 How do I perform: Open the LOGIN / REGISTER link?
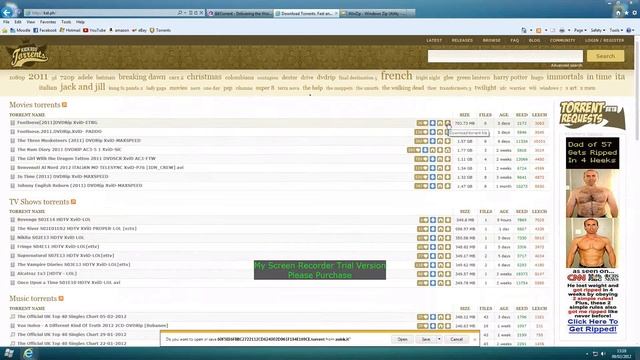tap(604, 40)
